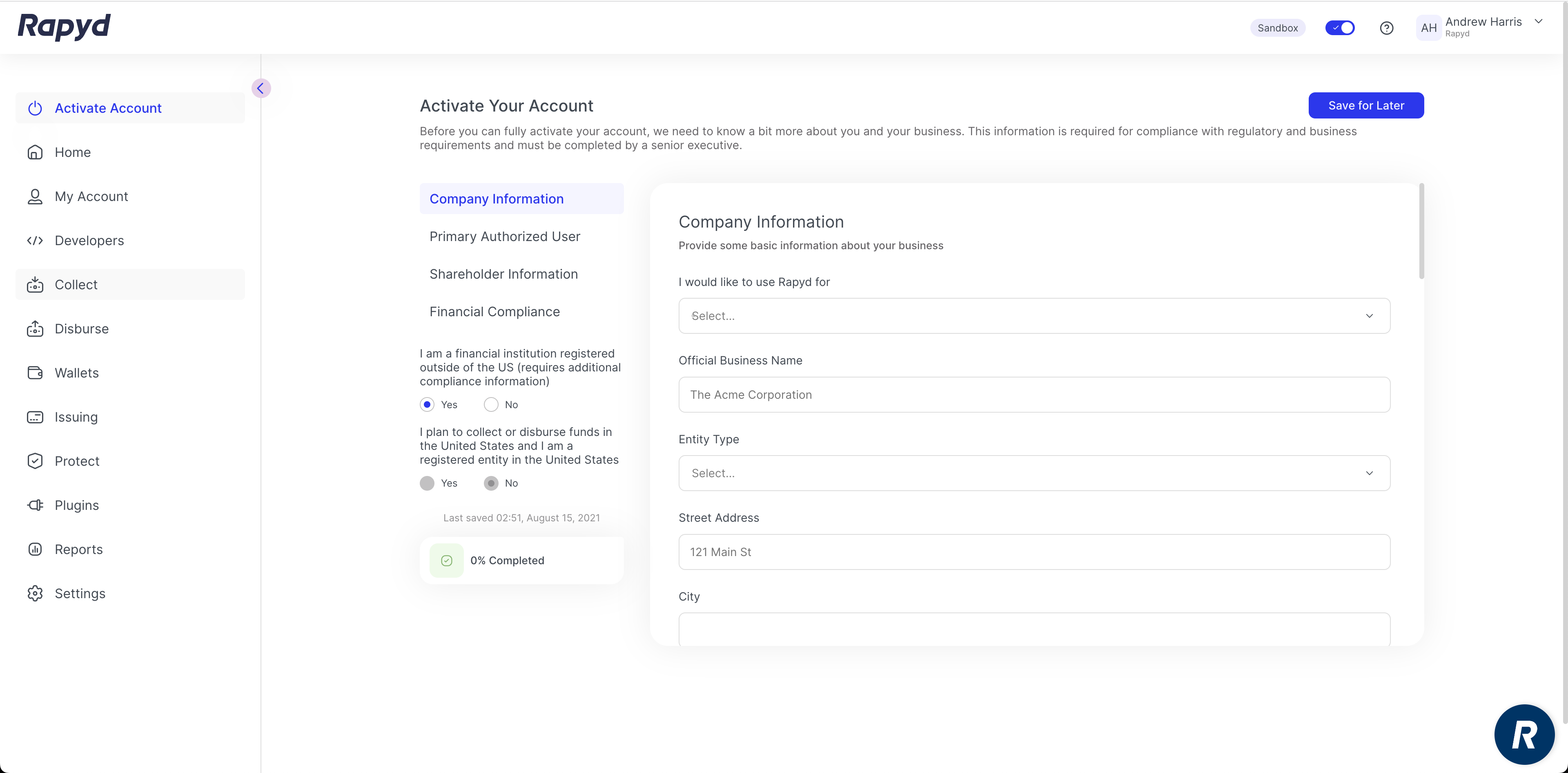Open the Financial Compliance section tab
Screen dimensions: 1568x773
tap(494, 312)
